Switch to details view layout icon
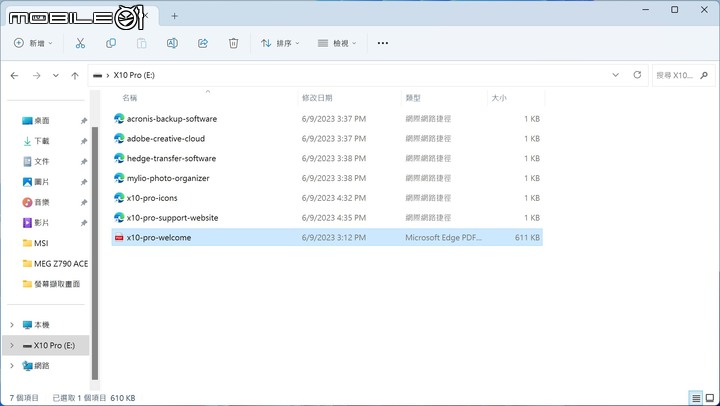Image resolution: width=720 pixels, height=406 pixels. pos(696,398)
